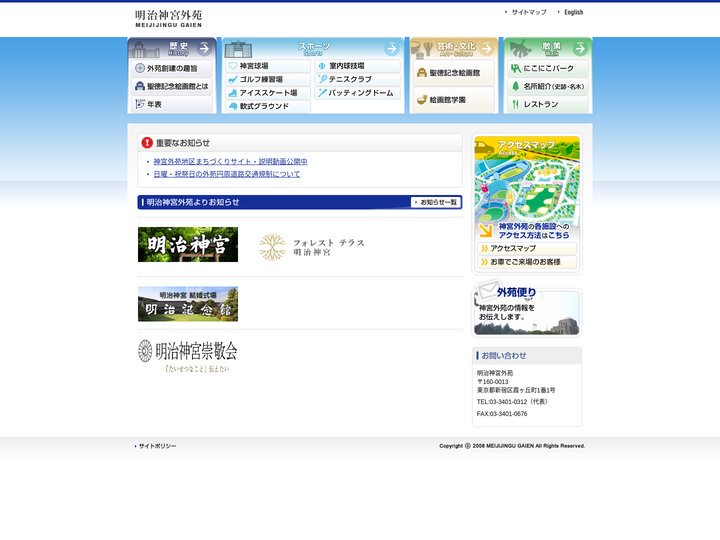Open the サイトマップ link
Viewport: 720px width, 540px height.
click(x=529, y=12)
